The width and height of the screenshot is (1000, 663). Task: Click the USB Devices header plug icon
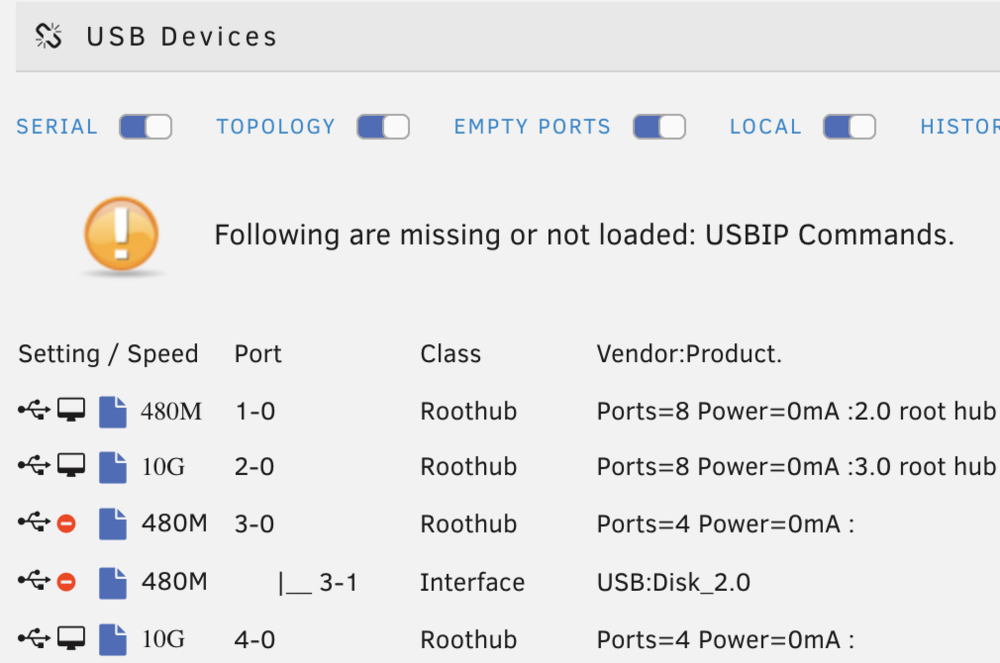coord(48,36)
